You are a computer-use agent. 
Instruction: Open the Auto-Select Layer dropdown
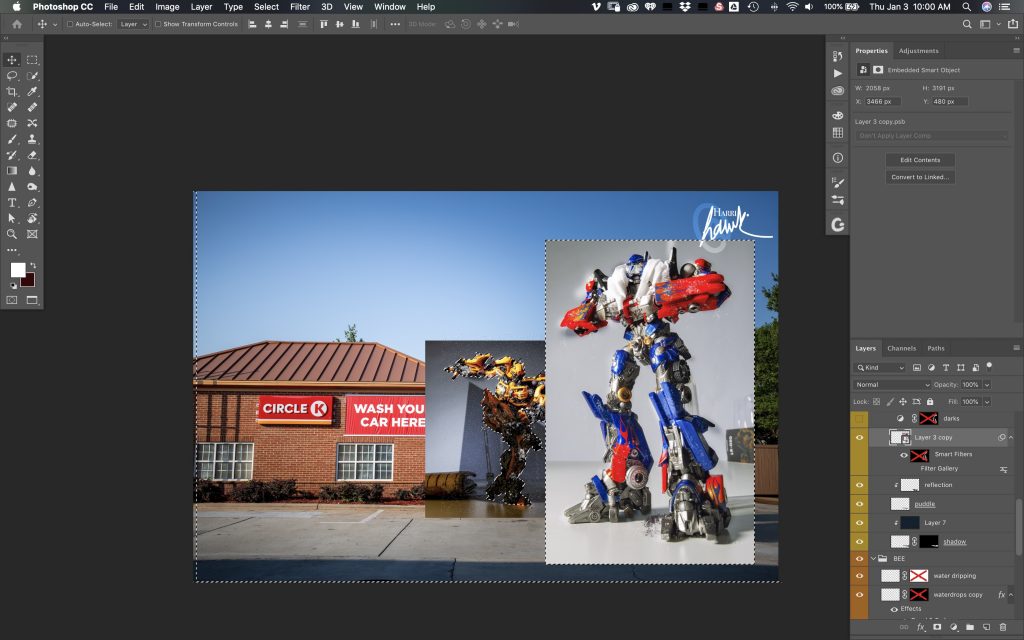pyautogui.click(x=133, y=24)
